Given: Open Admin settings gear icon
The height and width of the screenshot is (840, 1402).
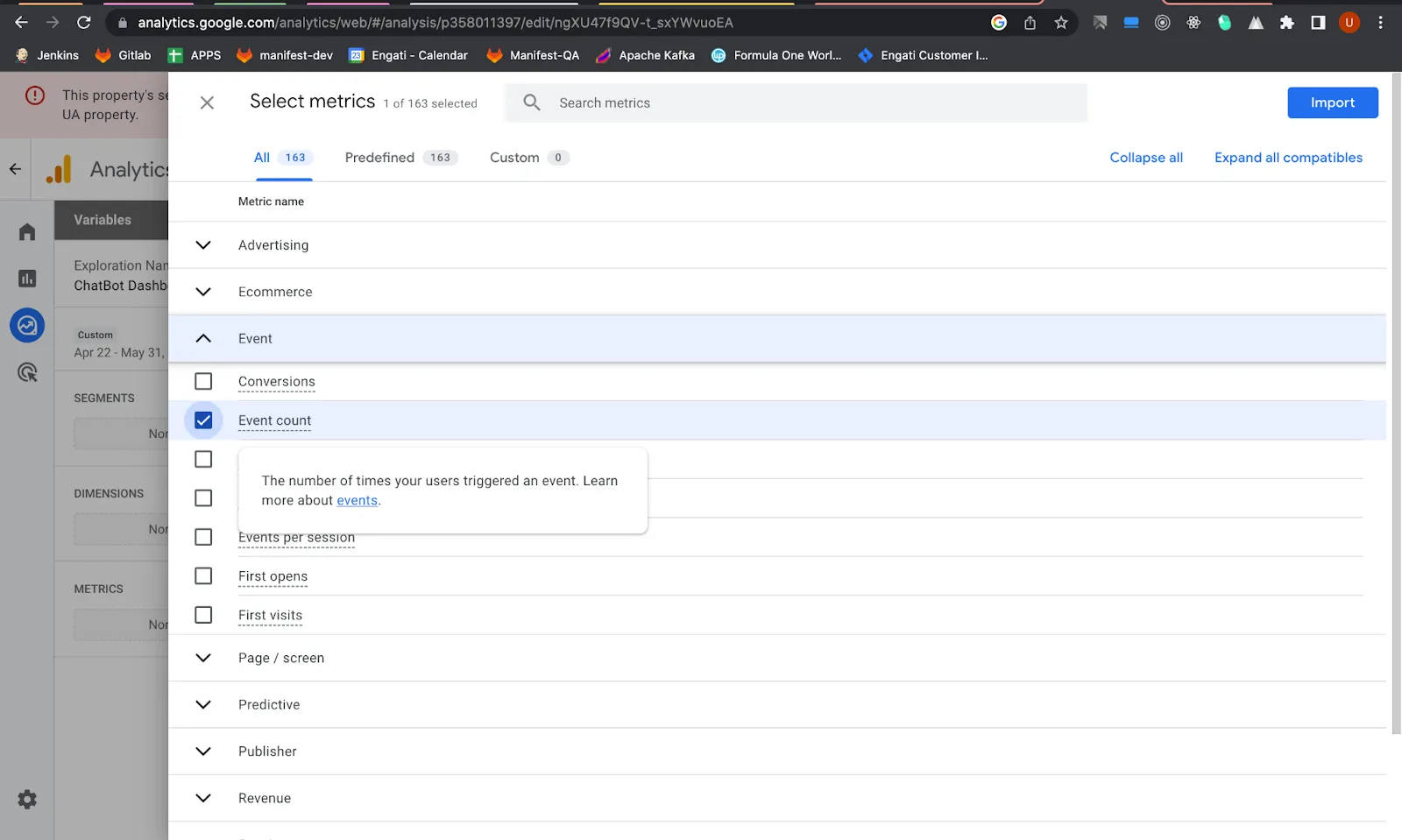Looking at the screenshot, I should (27, 799).
